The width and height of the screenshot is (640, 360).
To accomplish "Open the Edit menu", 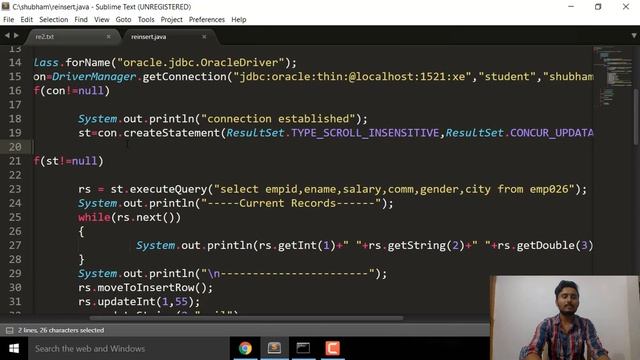I will (x=27, y=20).
